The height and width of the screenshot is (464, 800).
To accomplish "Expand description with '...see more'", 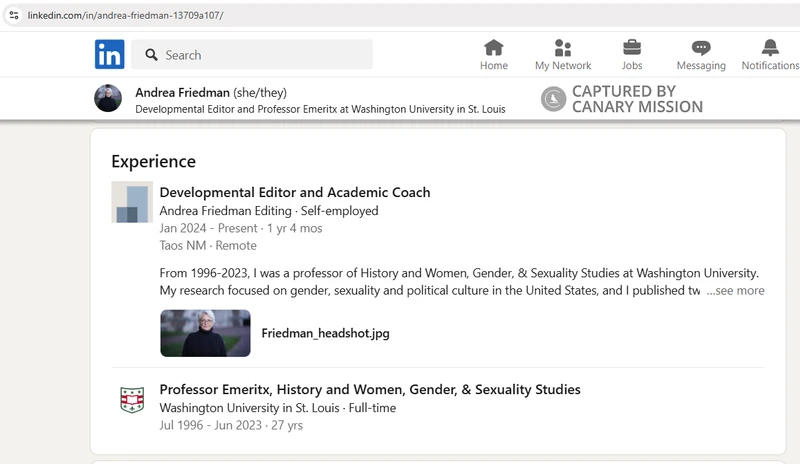I will [x=735, y=290].
